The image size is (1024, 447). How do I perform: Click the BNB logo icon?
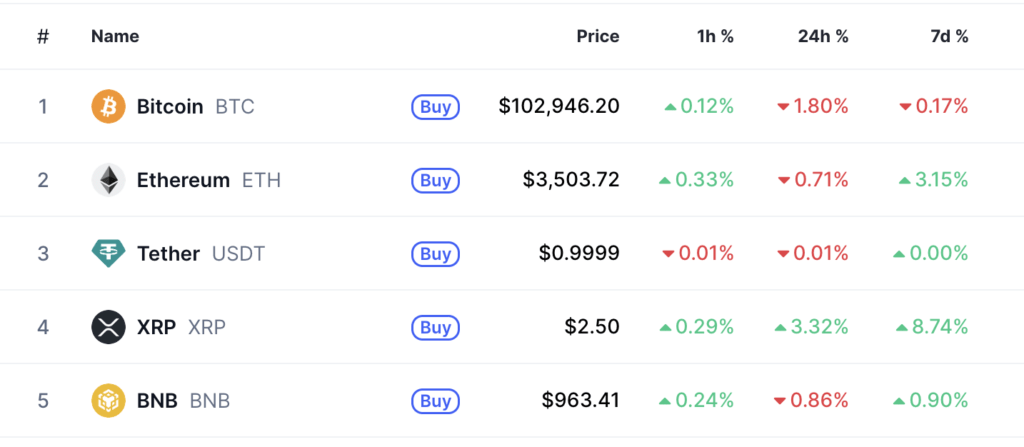coord(108,401)
